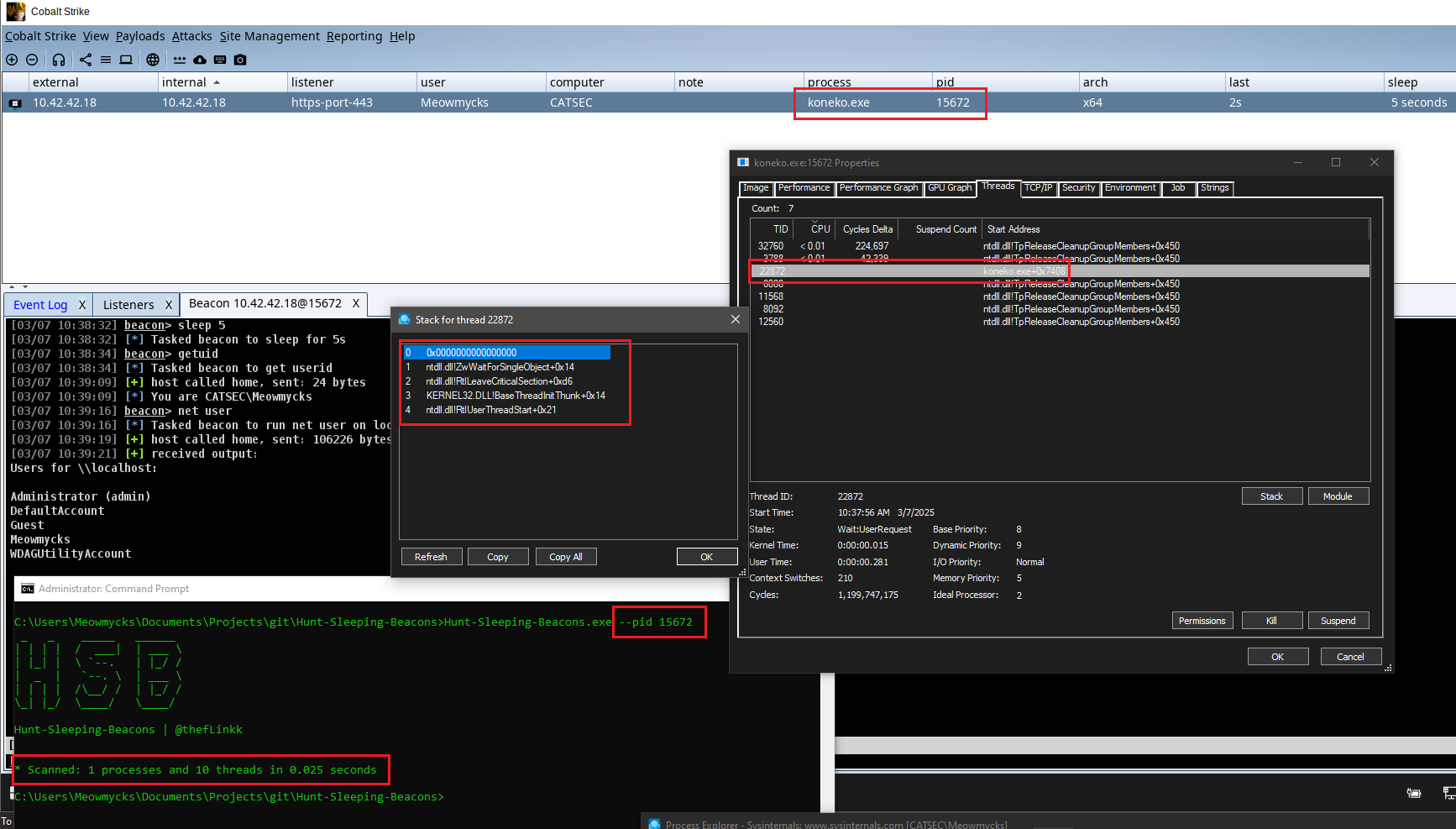1456x829 pixels.
Task: Close the Listeners tab
Action: click(169, 305)
